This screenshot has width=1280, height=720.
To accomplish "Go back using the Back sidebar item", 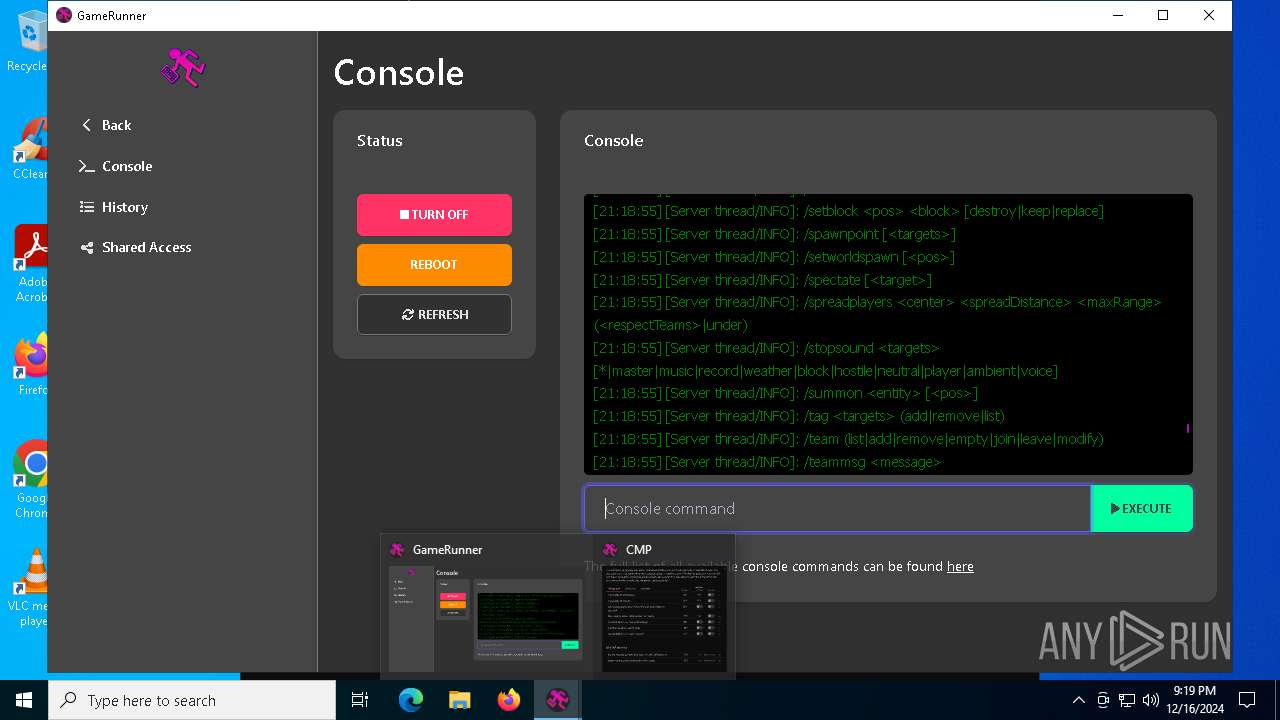I will (x=106, y=125).
